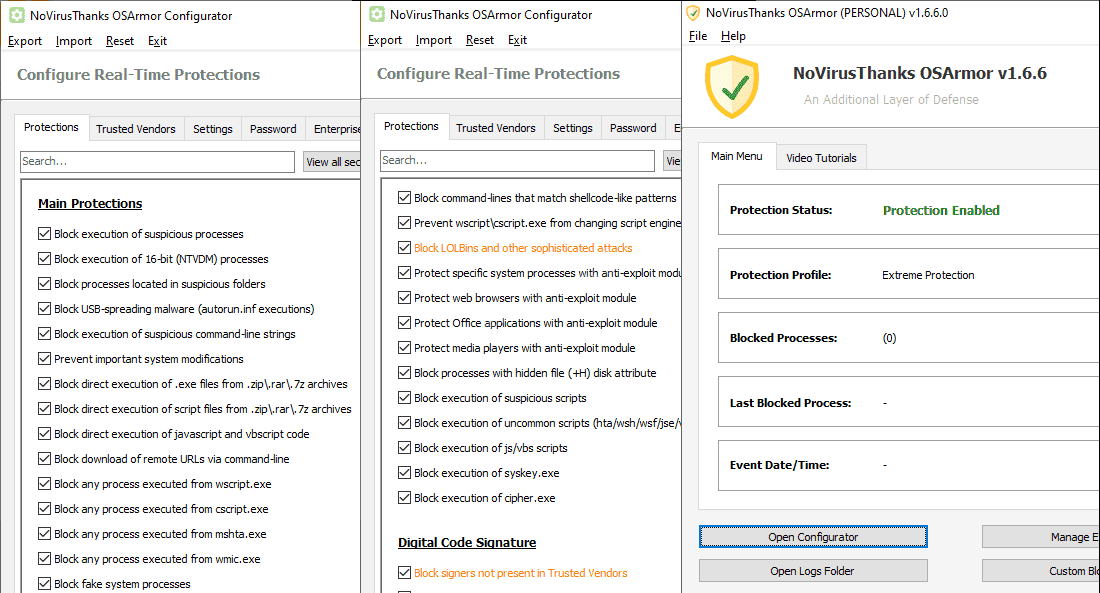Uncheck Block execution of suspicious processes
The image size is (1100, 593).
[x=44, y=234]
